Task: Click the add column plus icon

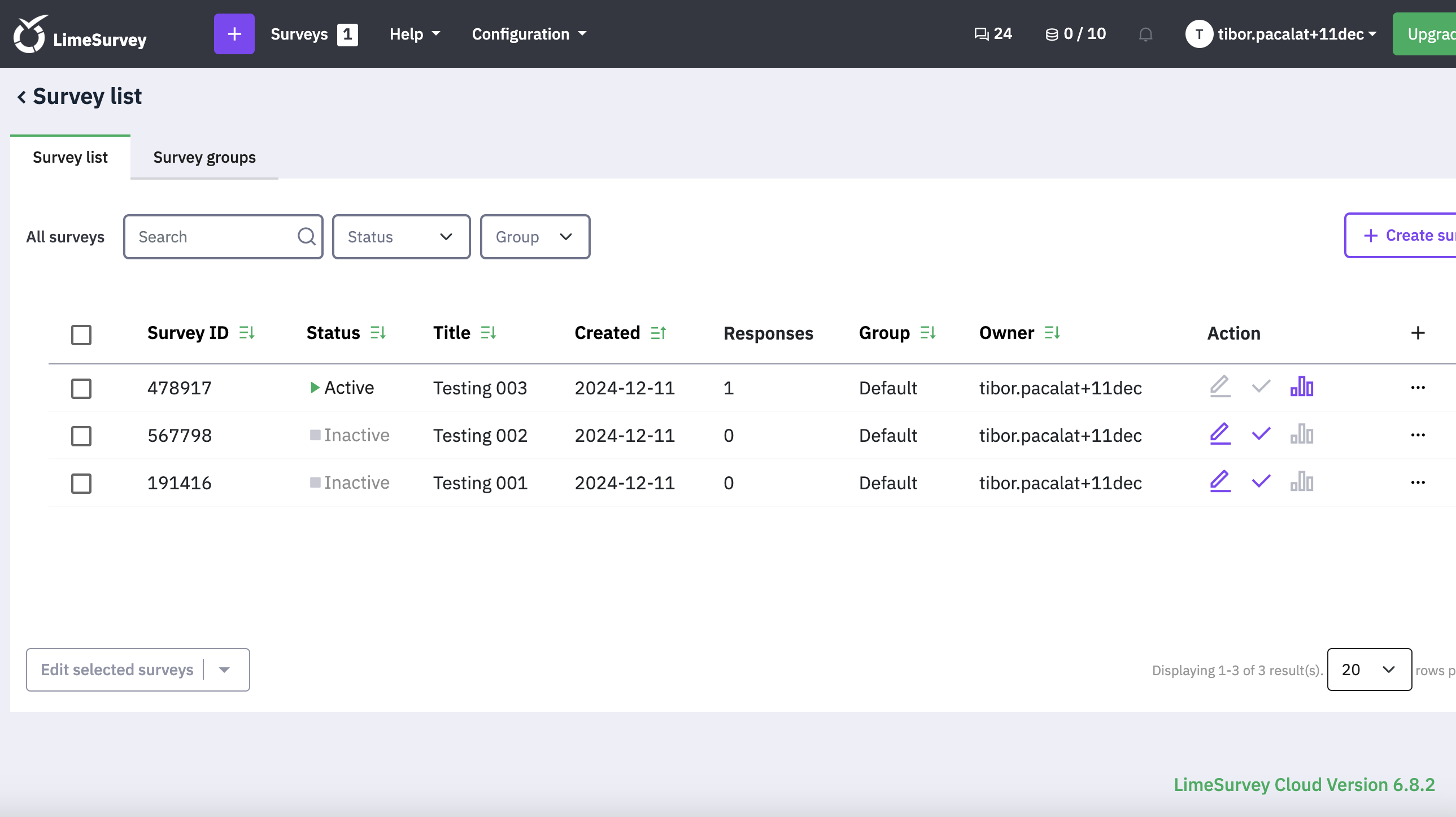Action: pos(1417,332)
